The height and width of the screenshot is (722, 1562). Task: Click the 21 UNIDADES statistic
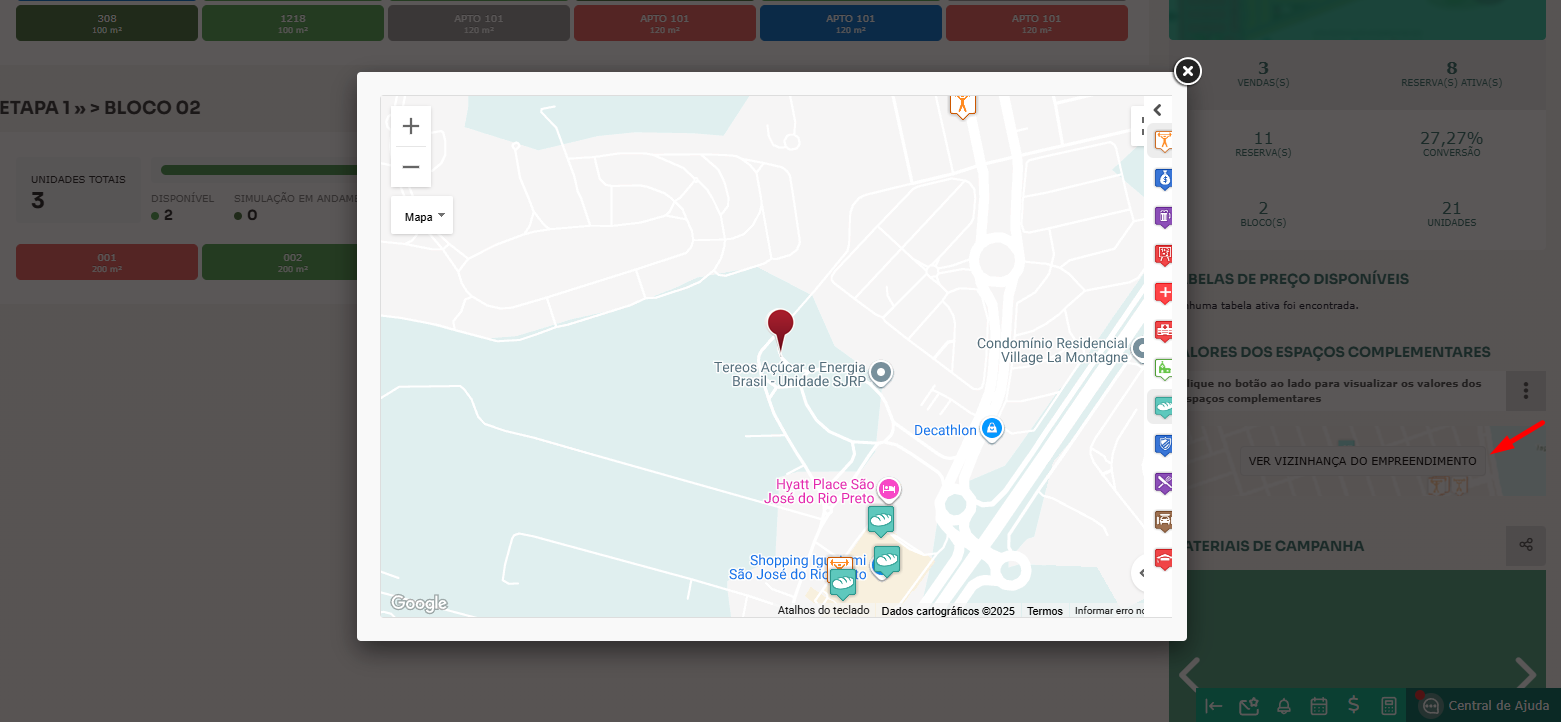(x=1451, y=213)
